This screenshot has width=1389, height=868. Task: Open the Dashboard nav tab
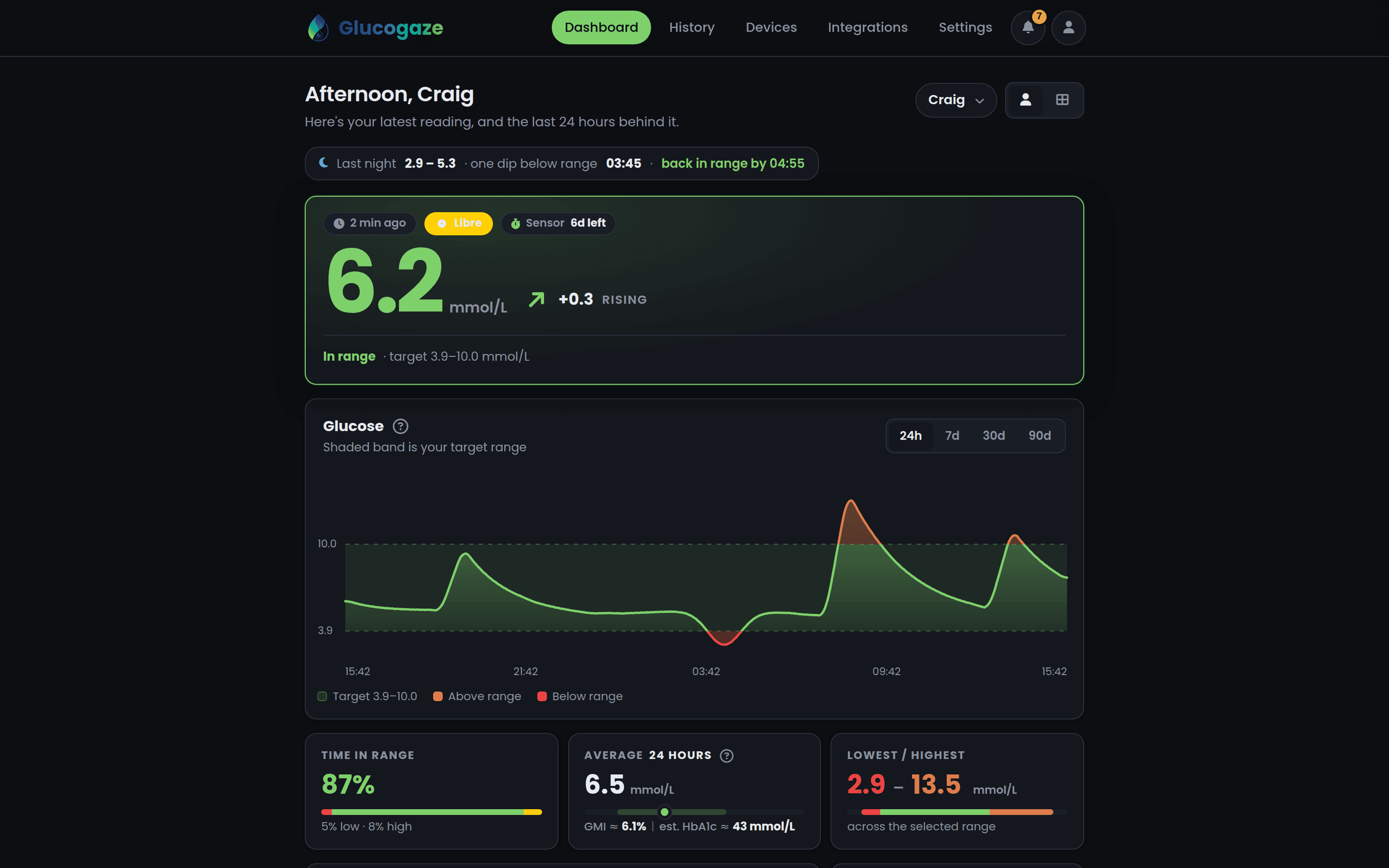[x=601, y=27]
